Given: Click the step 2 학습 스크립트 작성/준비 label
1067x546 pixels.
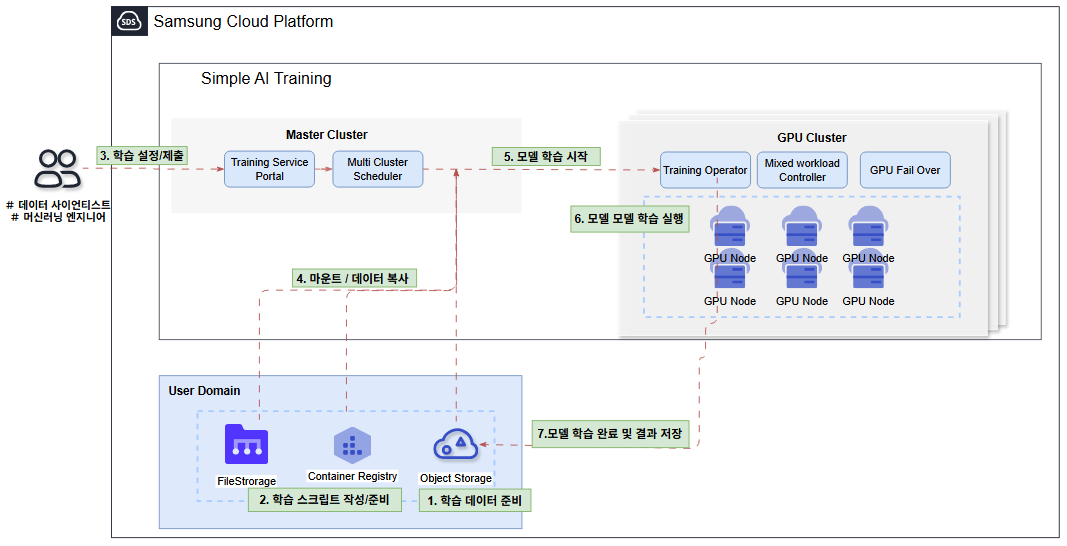Looking at the screenshot, I should 325,500.
